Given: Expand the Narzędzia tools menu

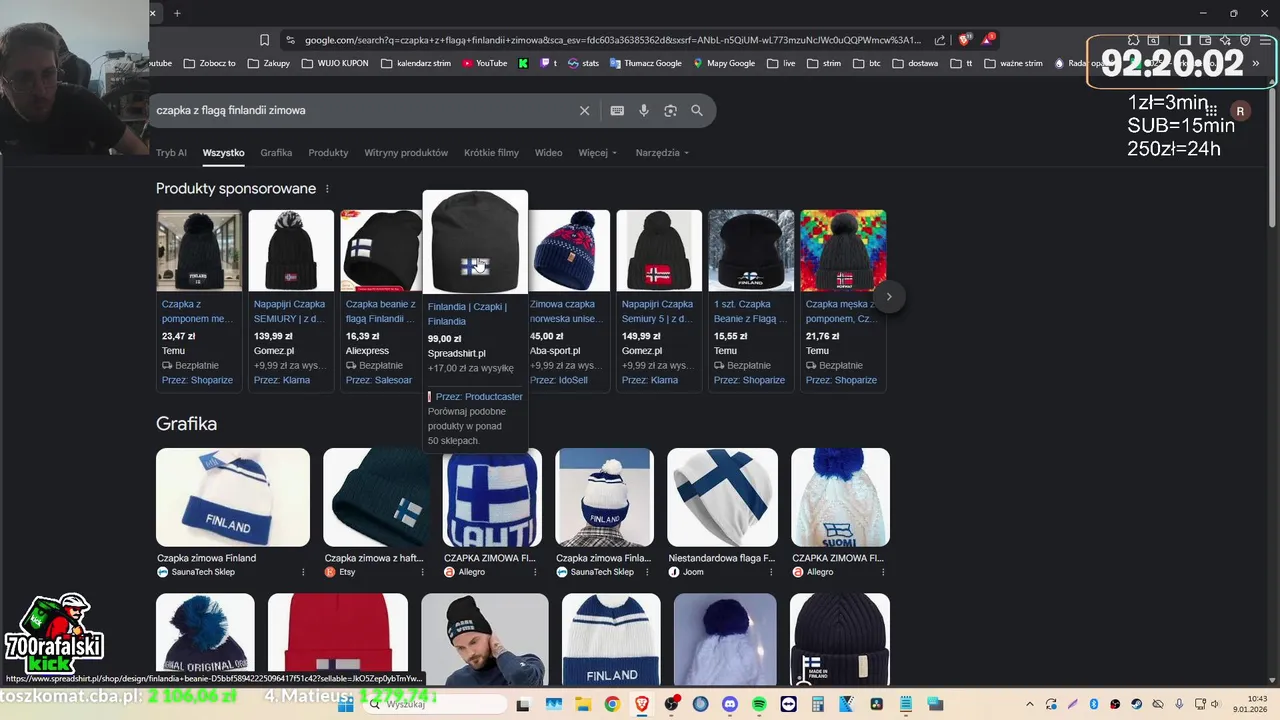Looking at the screenshot, I should tap(662, 153).
